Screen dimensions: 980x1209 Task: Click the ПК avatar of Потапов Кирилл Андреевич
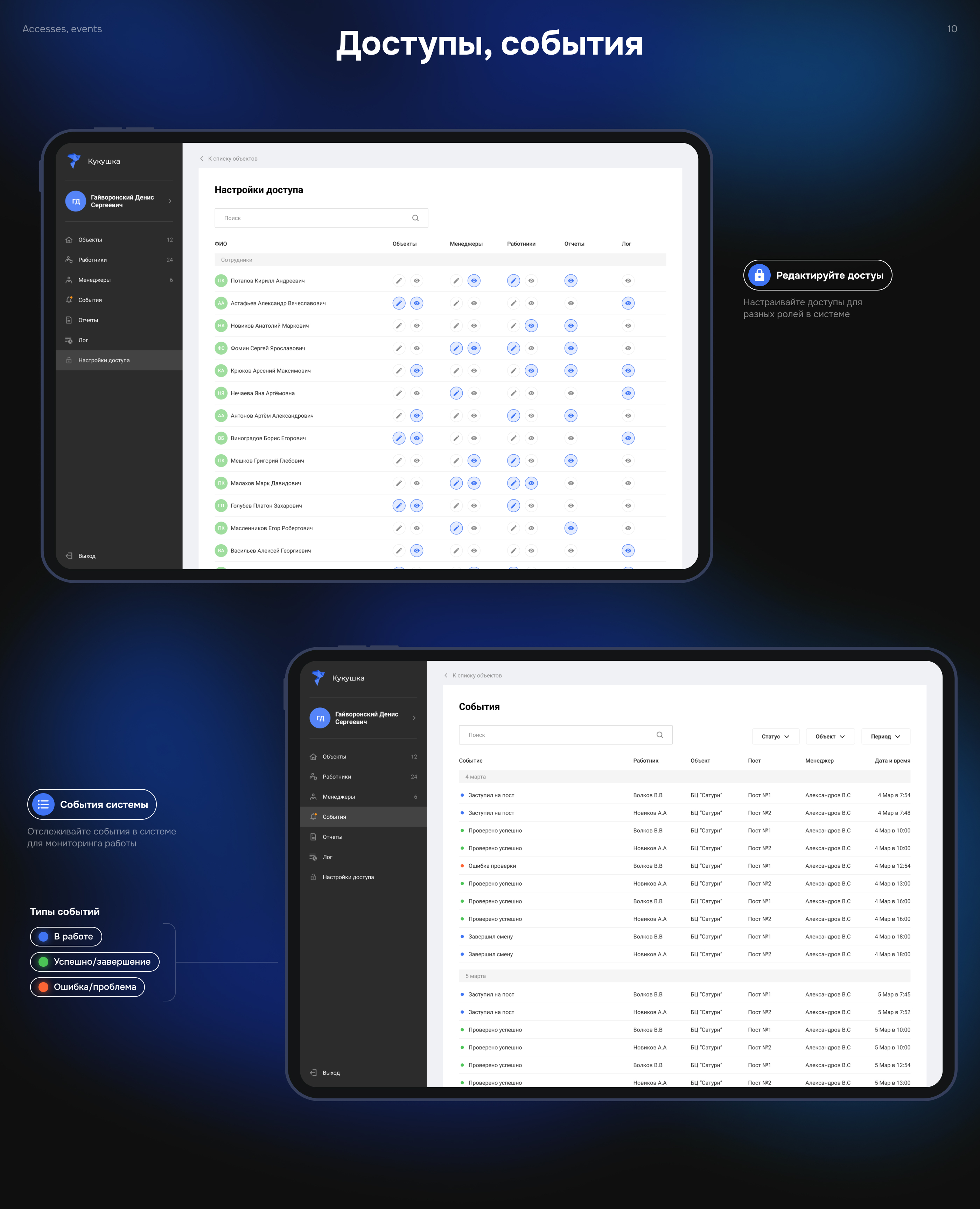221,280
